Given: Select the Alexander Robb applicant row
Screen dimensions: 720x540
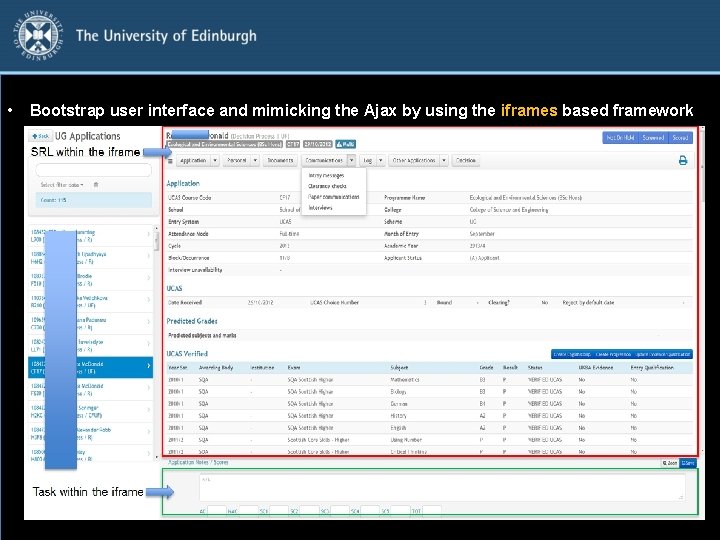Looking at the screenshot, I should [90, 433].
